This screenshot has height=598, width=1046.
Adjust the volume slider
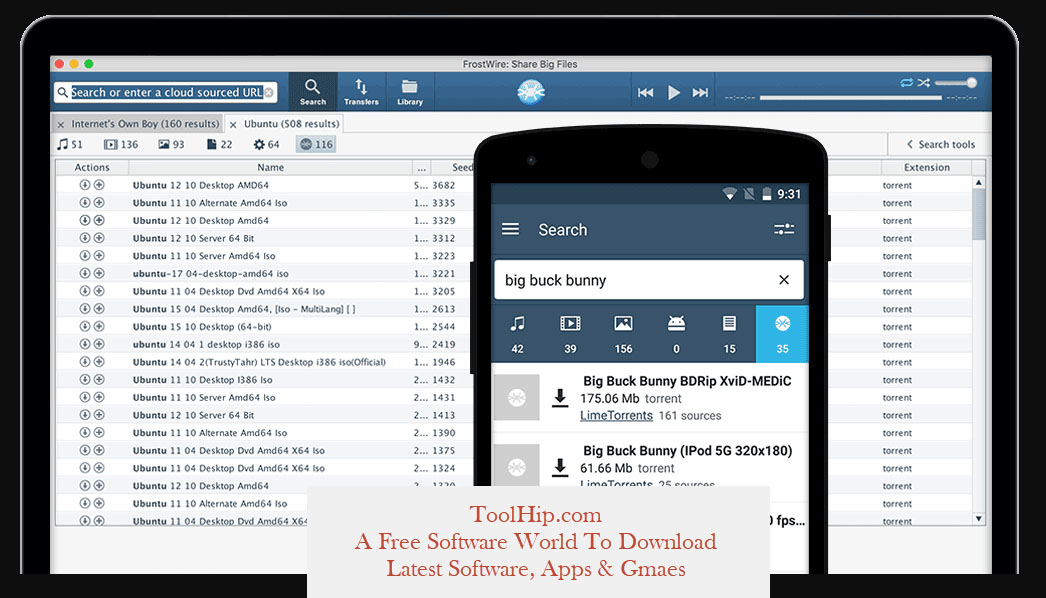[955, 83]
